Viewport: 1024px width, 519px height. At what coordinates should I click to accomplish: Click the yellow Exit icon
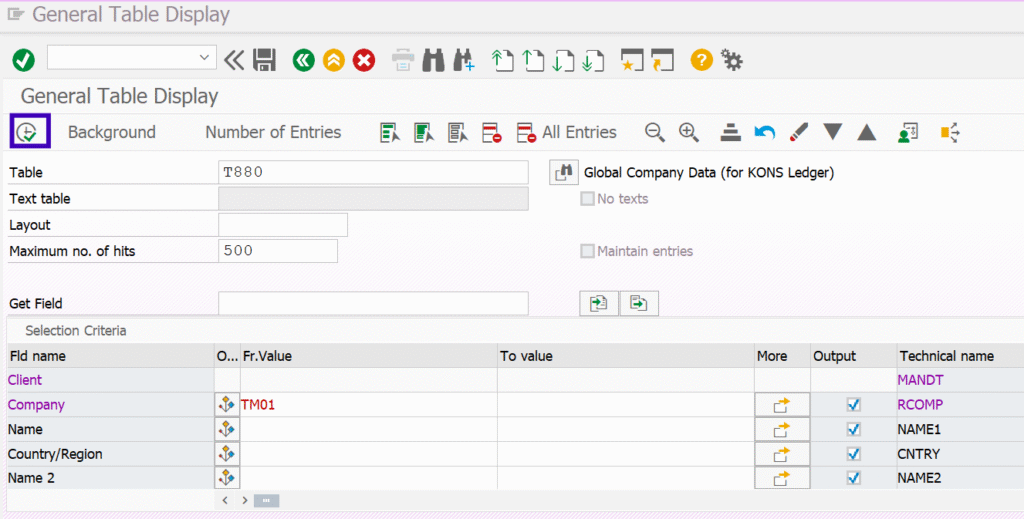point(334,60)
